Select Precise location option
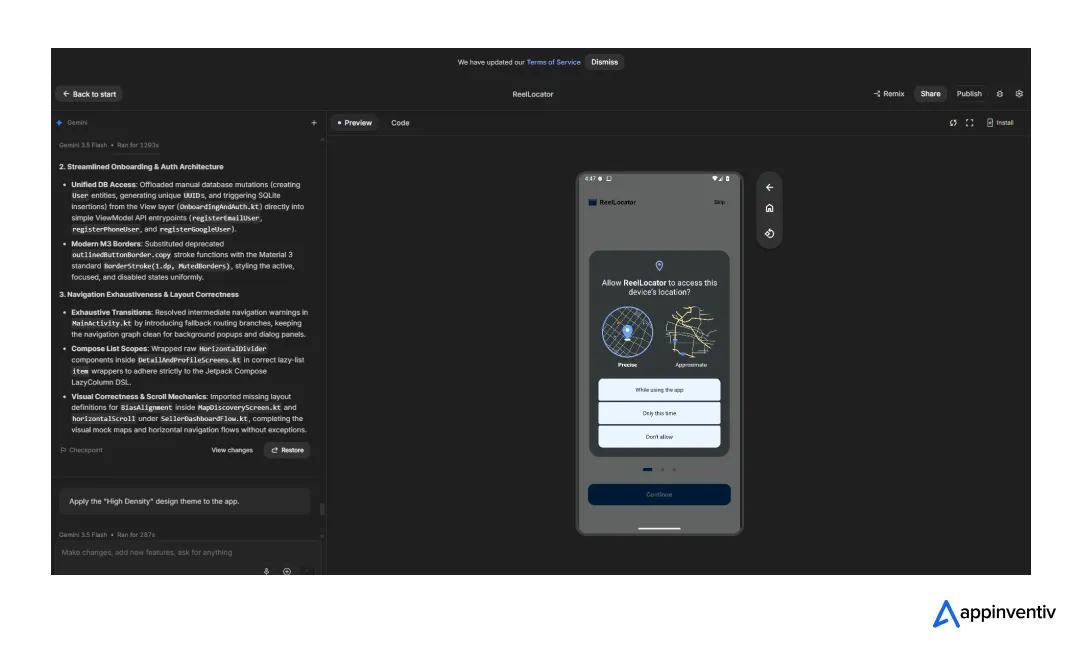Screen dimensions: 1080x652 coord(627,336)
